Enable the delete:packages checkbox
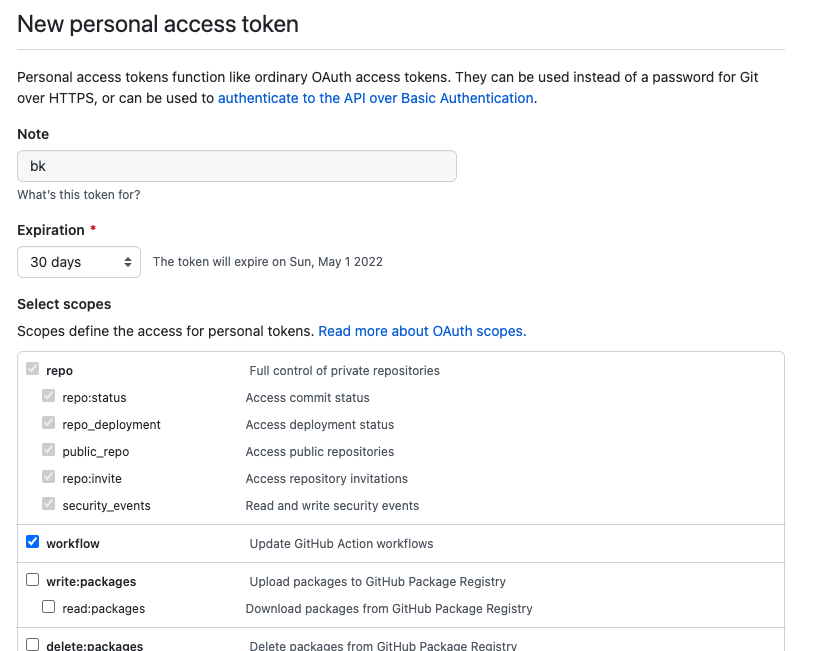 [x=32, y=645]
